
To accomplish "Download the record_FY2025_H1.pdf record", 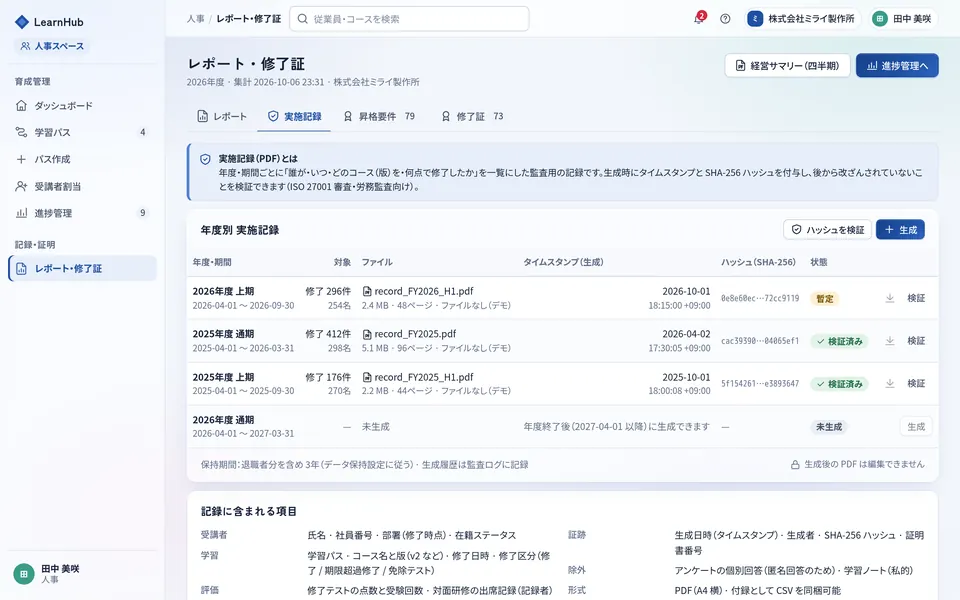I will (x=890, y=384).
